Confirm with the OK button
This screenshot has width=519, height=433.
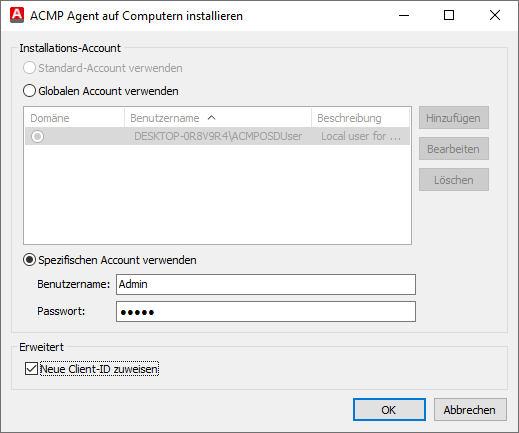click(389, 409)
